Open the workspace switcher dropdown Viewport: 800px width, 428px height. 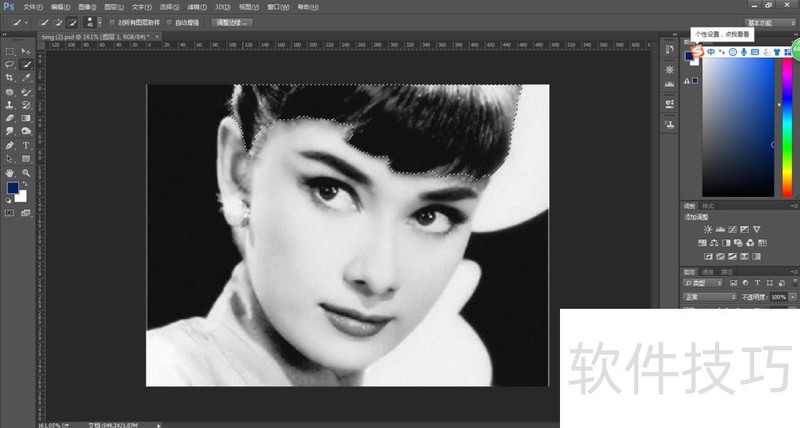[771, 21]
